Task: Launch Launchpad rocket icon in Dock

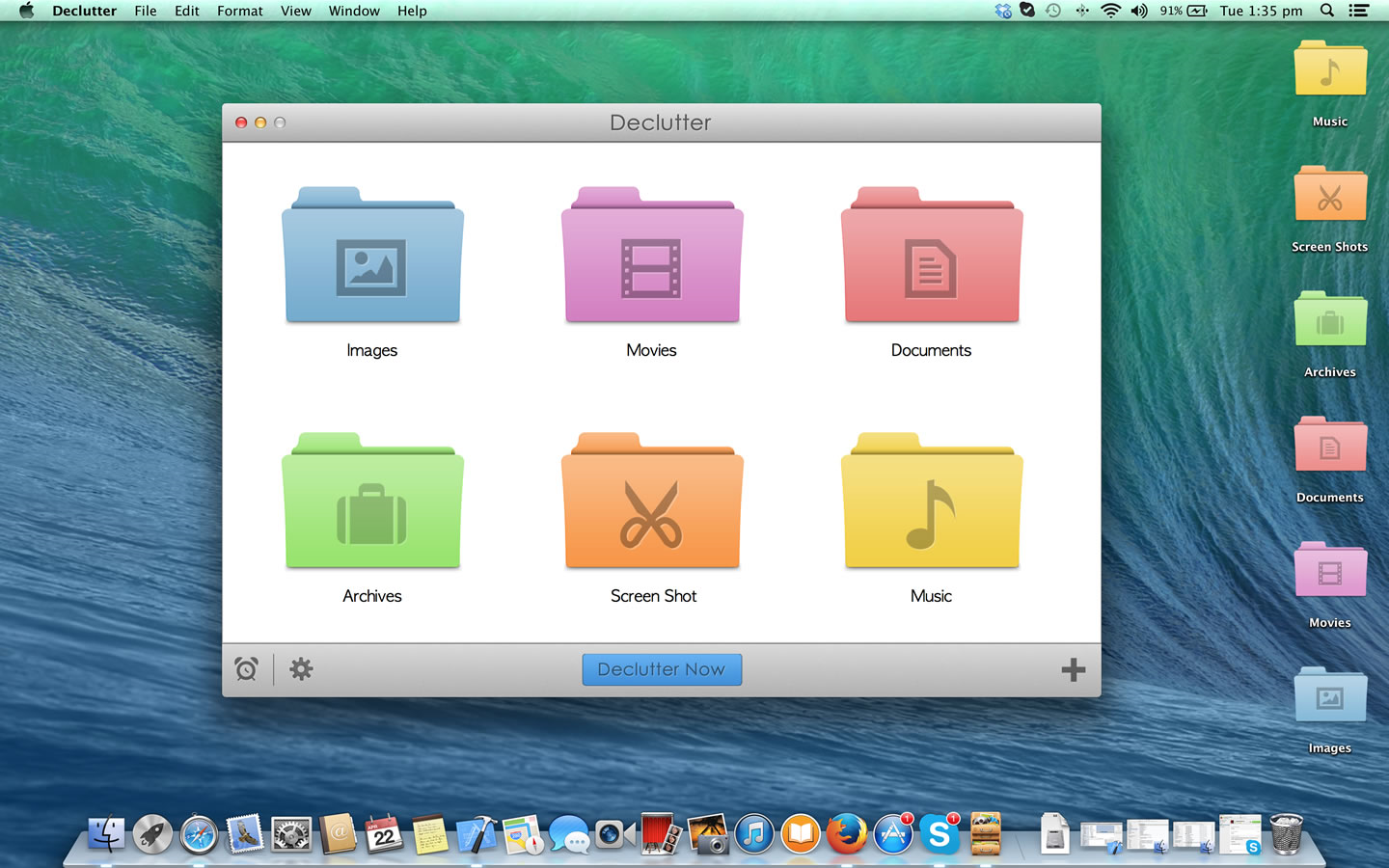Action: click(152, 834)
